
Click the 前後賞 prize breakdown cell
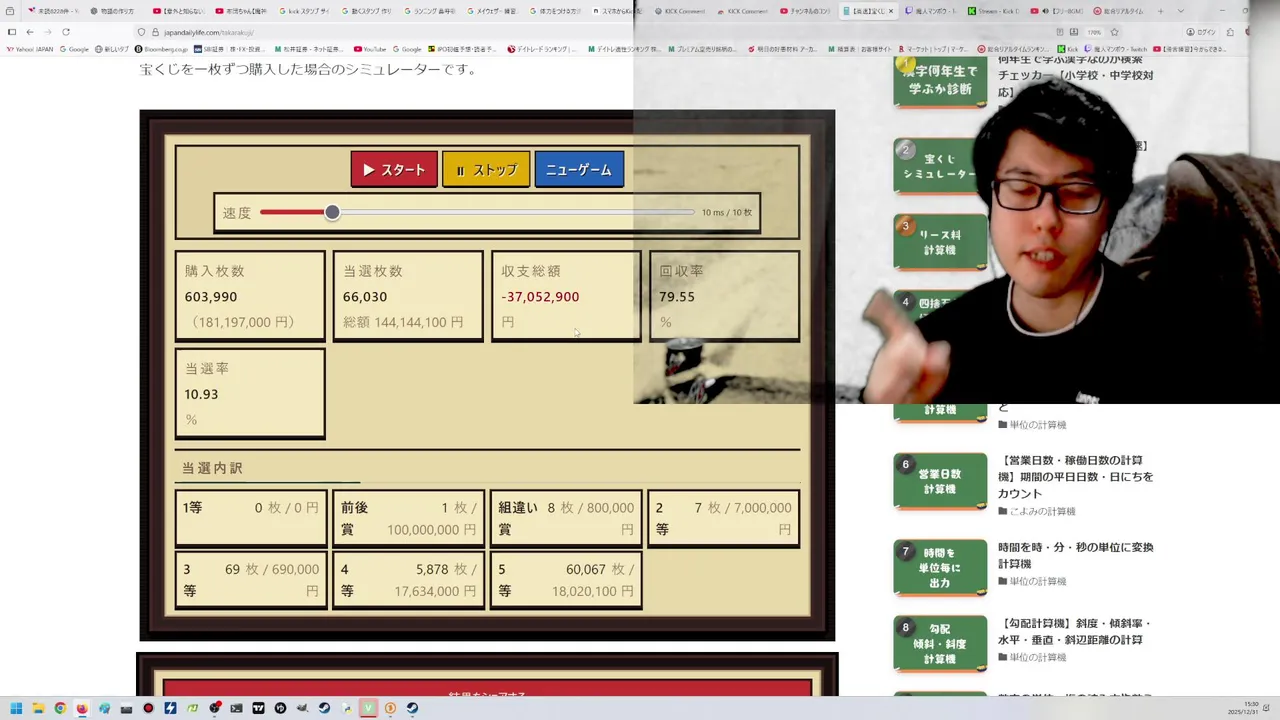408,517
